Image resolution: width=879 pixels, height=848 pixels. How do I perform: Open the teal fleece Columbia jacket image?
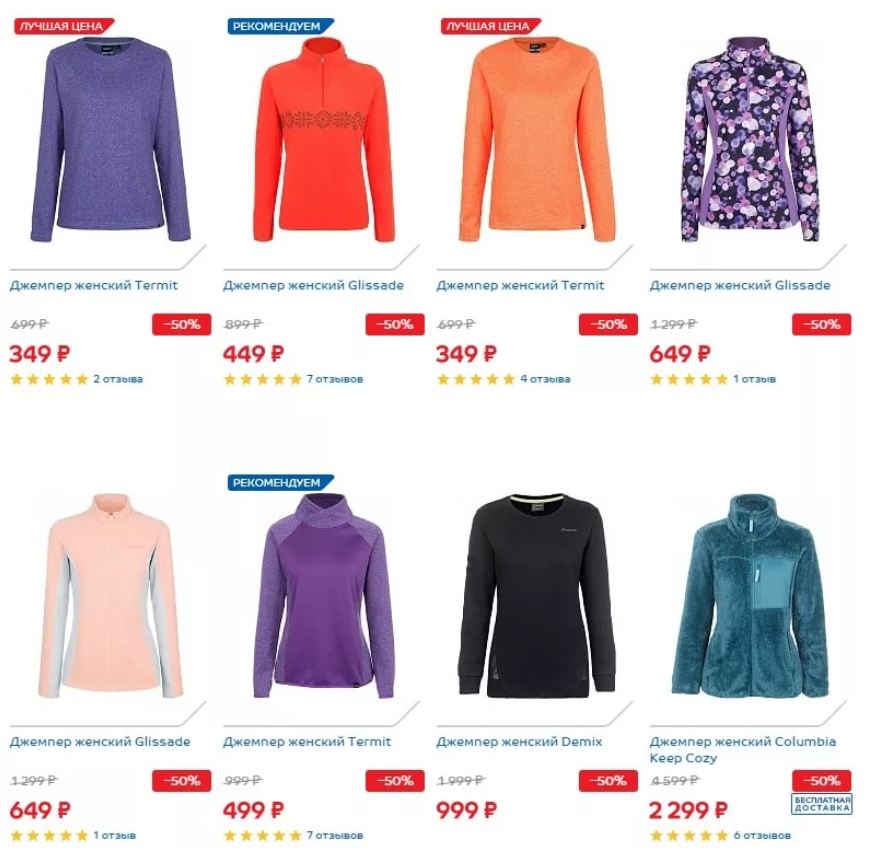coord(750,596)
